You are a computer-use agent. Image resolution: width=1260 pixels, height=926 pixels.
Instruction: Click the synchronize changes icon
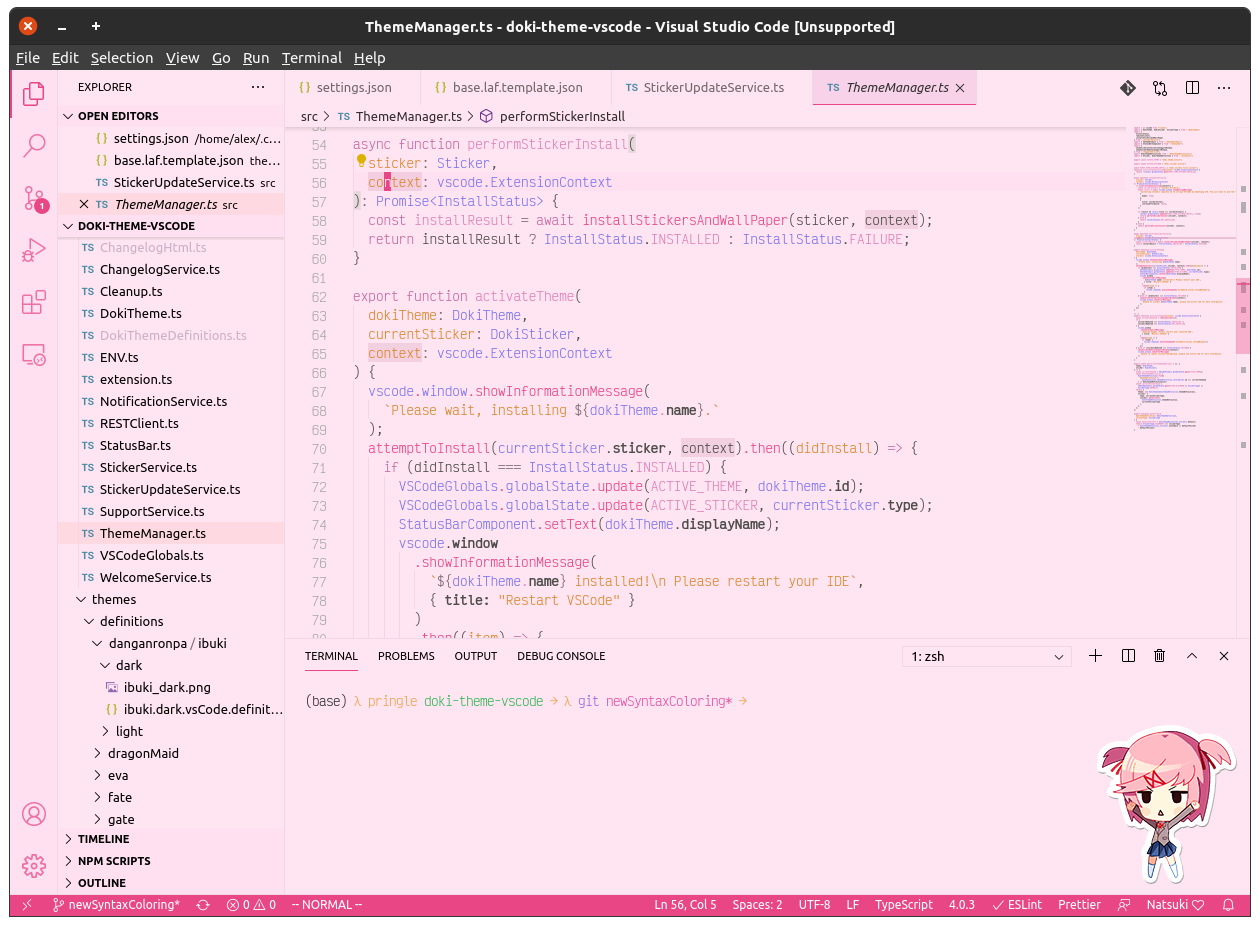click(x=203, y=905)
